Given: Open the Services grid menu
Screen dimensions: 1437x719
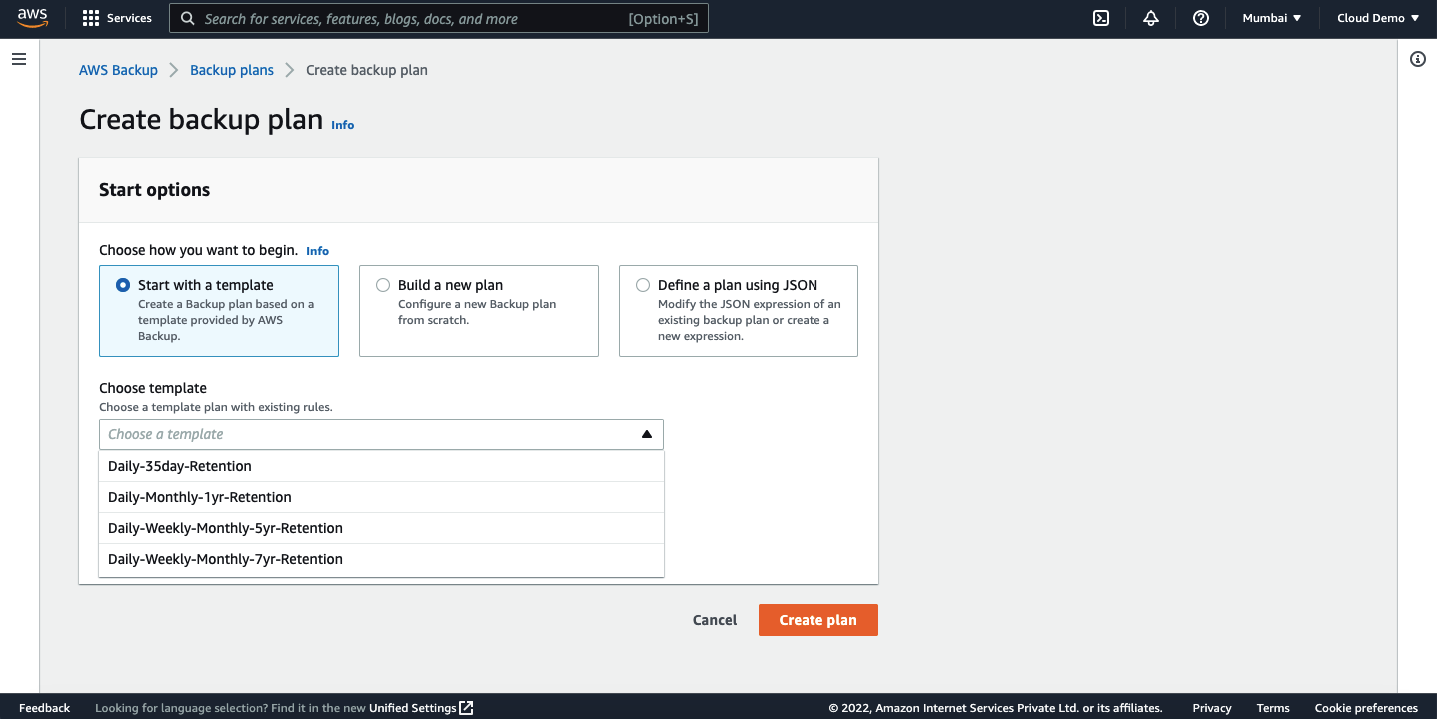Looking at the screenshot, I should tap(91, 18).
